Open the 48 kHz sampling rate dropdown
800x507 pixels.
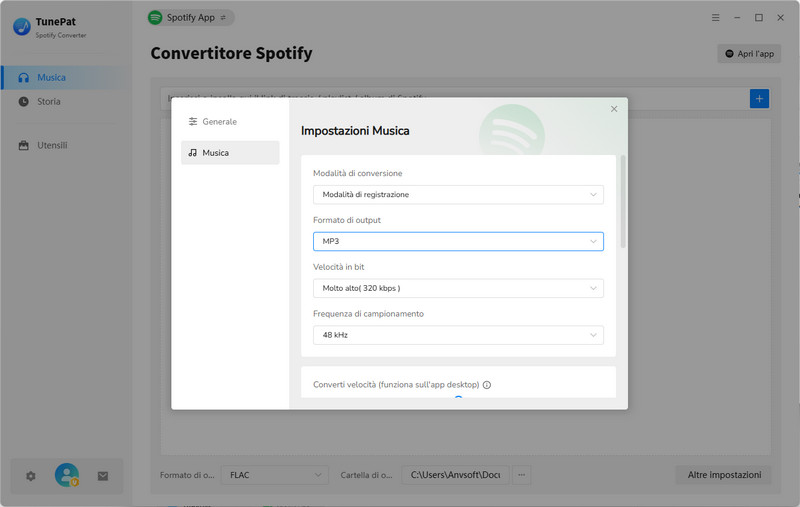pyautogui.click(x=457, y=335)
